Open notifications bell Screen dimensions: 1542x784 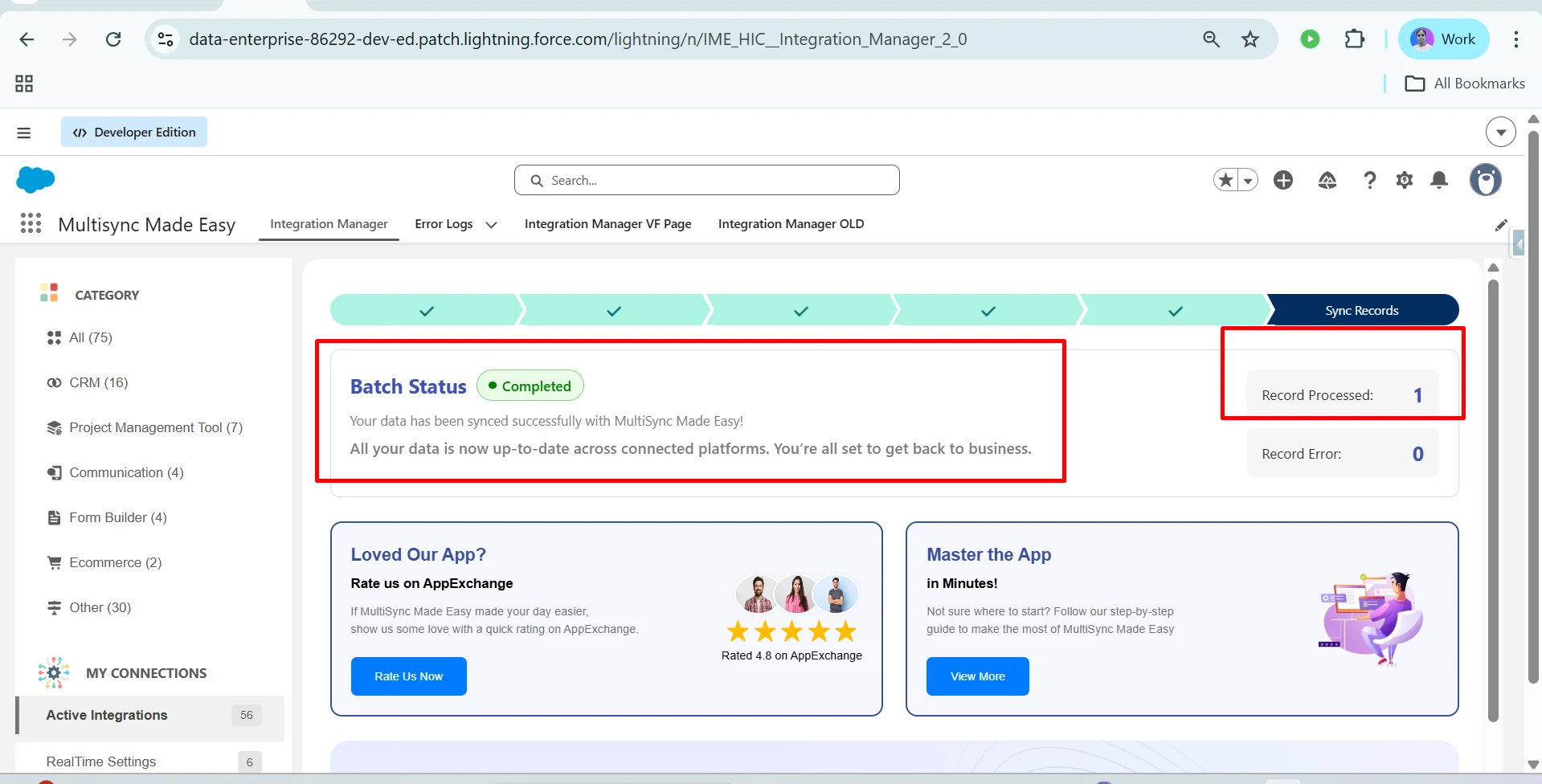pos(1439,180)
